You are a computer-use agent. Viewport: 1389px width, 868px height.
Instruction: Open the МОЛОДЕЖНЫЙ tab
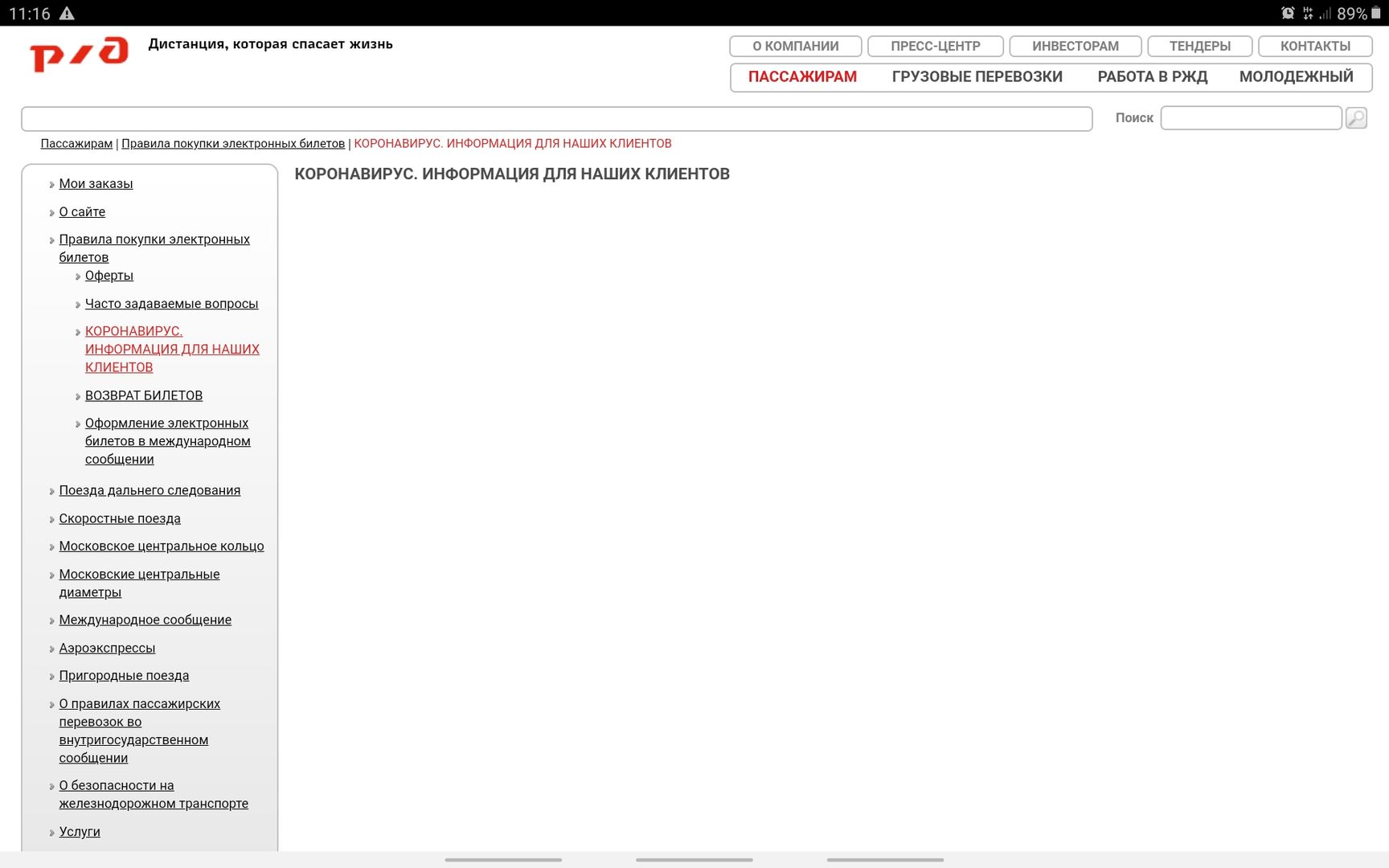coord(1296,77)
